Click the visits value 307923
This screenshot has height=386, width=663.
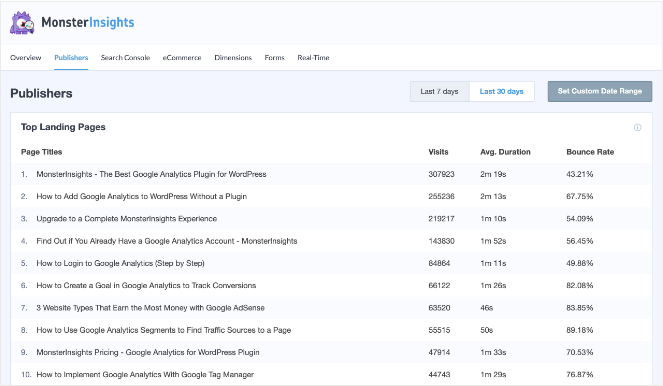click(441, 174)
